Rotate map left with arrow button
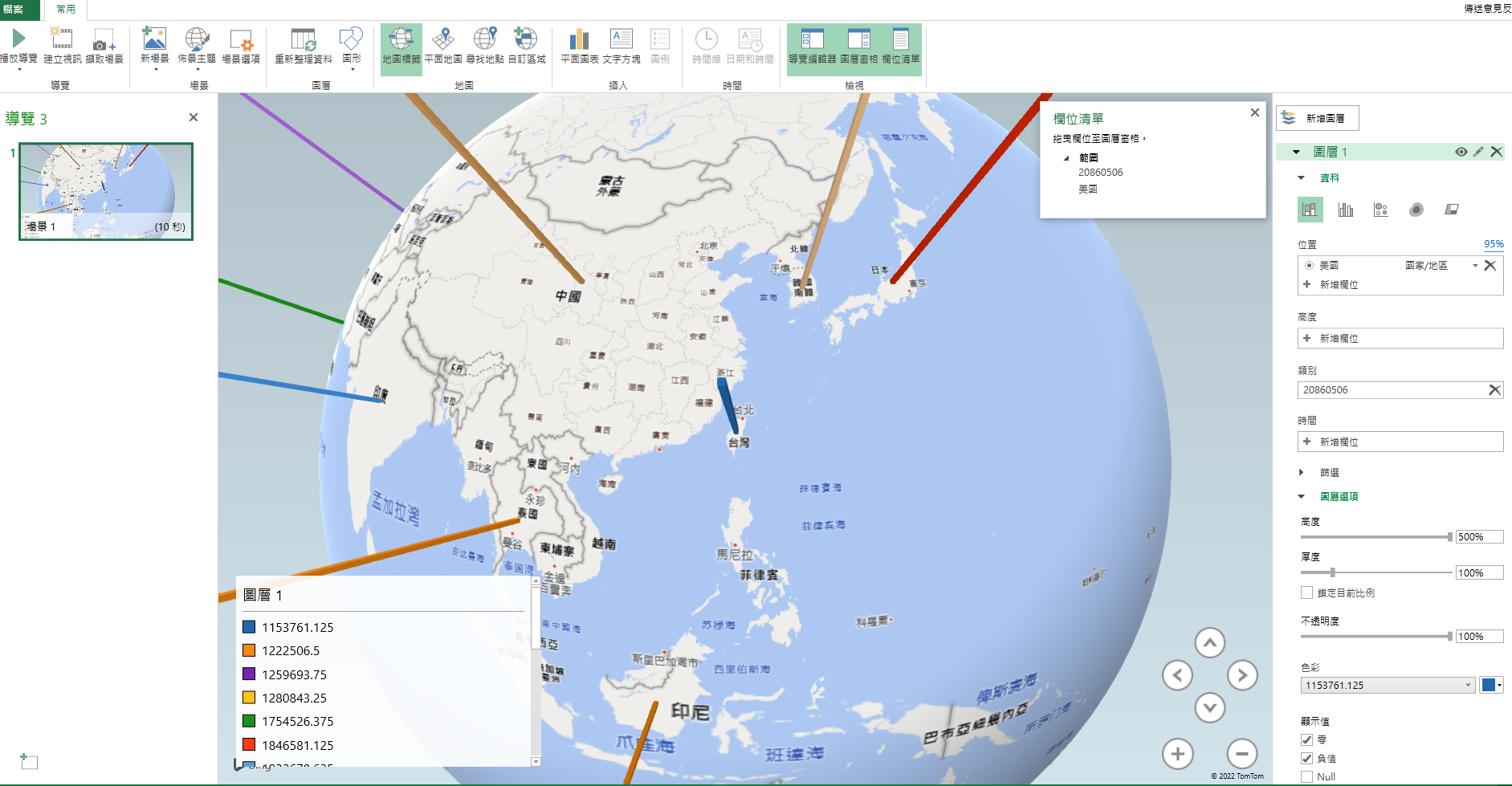Image resolution: width=1512 pixels, height=786 pixels. pyautogui.click(x=1177, y=675)
